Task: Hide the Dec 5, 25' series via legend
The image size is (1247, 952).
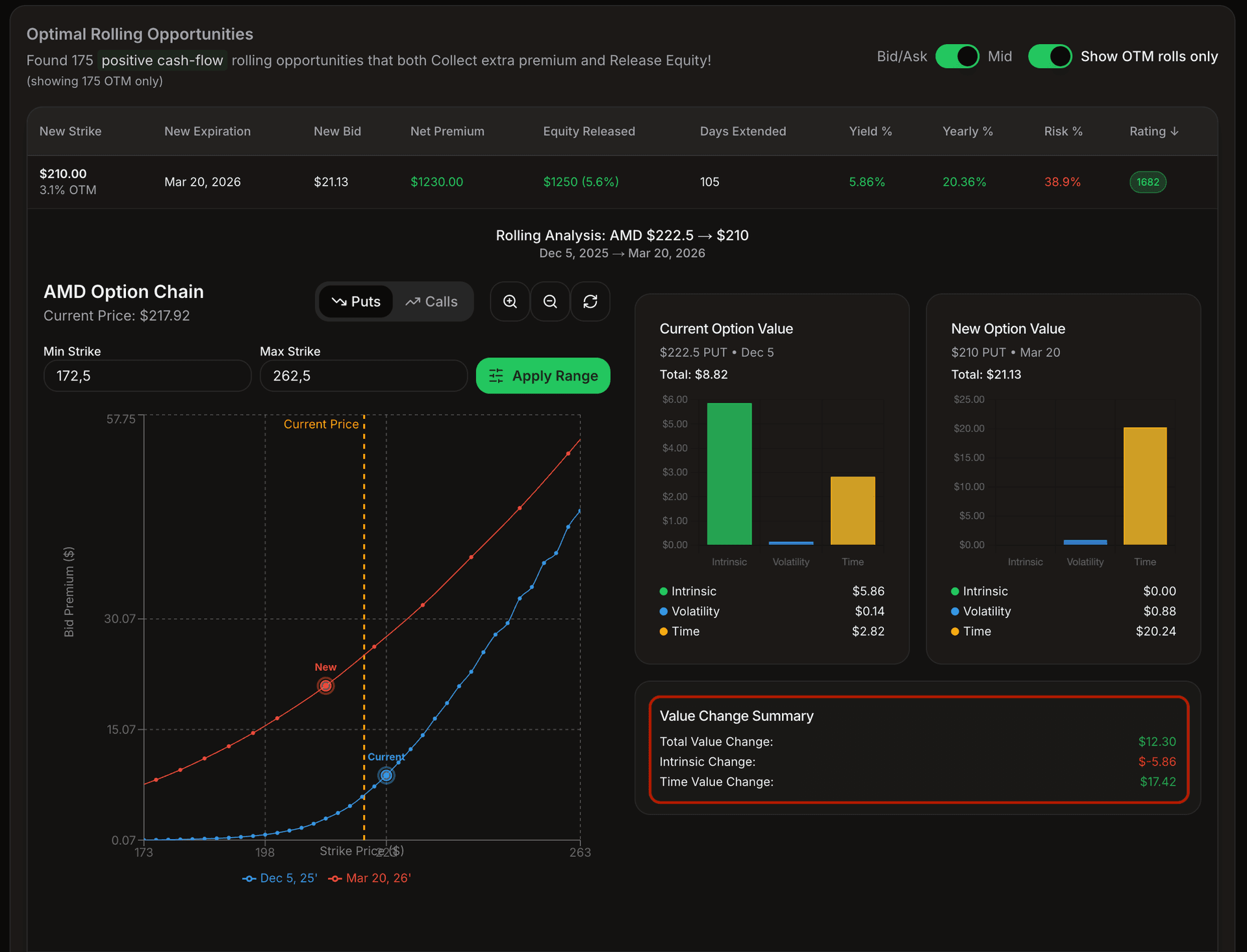Action: [x=249, y=878]
